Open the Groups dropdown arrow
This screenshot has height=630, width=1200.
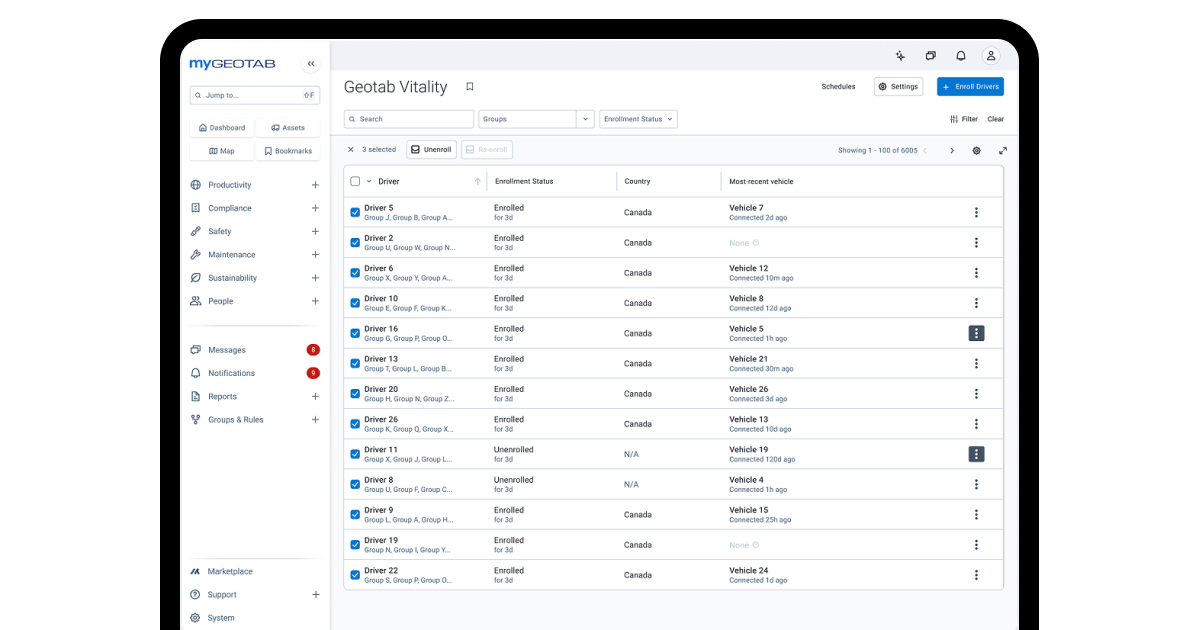coord(586,119)
